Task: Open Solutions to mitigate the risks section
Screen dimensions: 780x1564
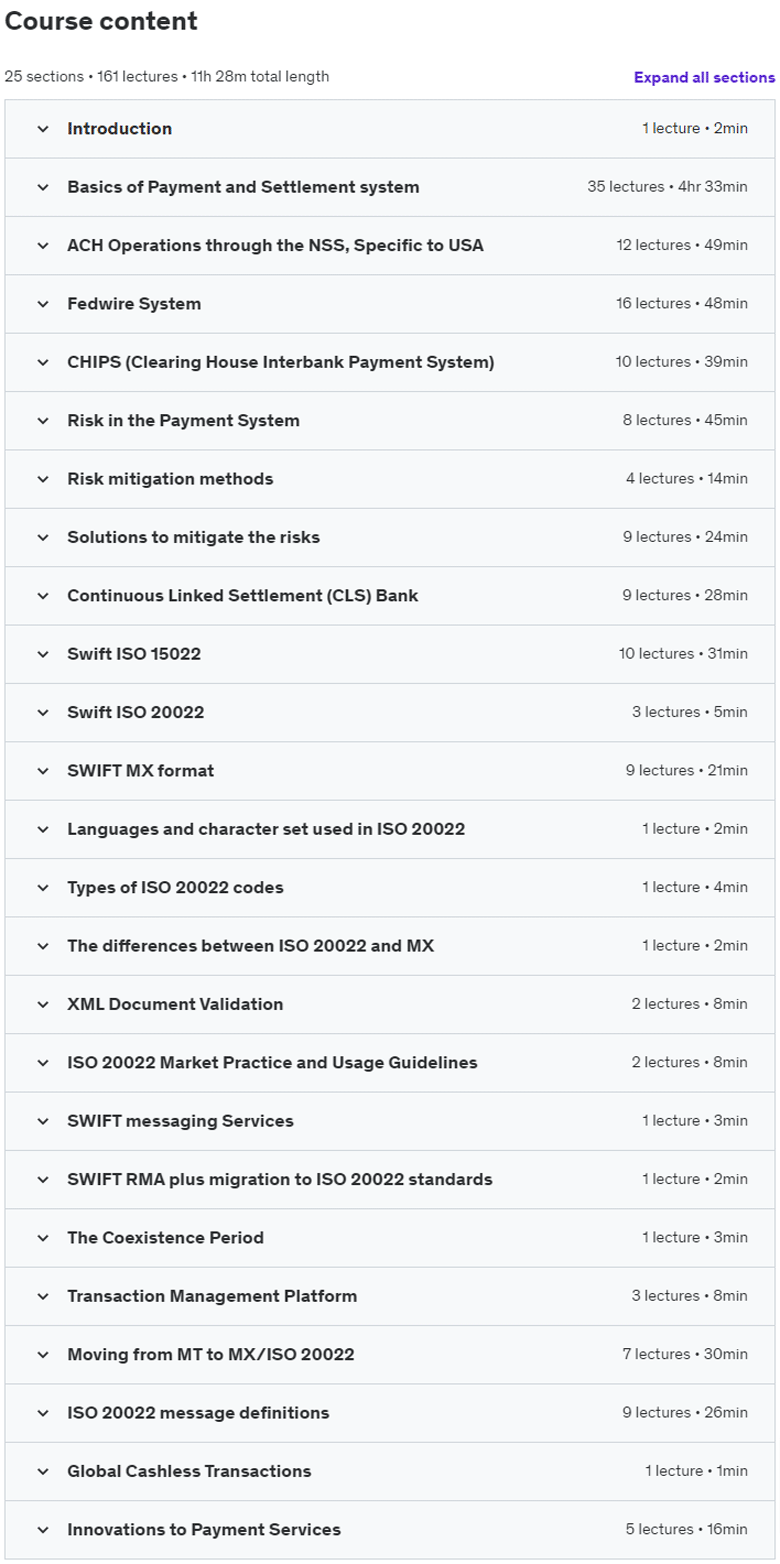Action: click(x=390, y=537)
